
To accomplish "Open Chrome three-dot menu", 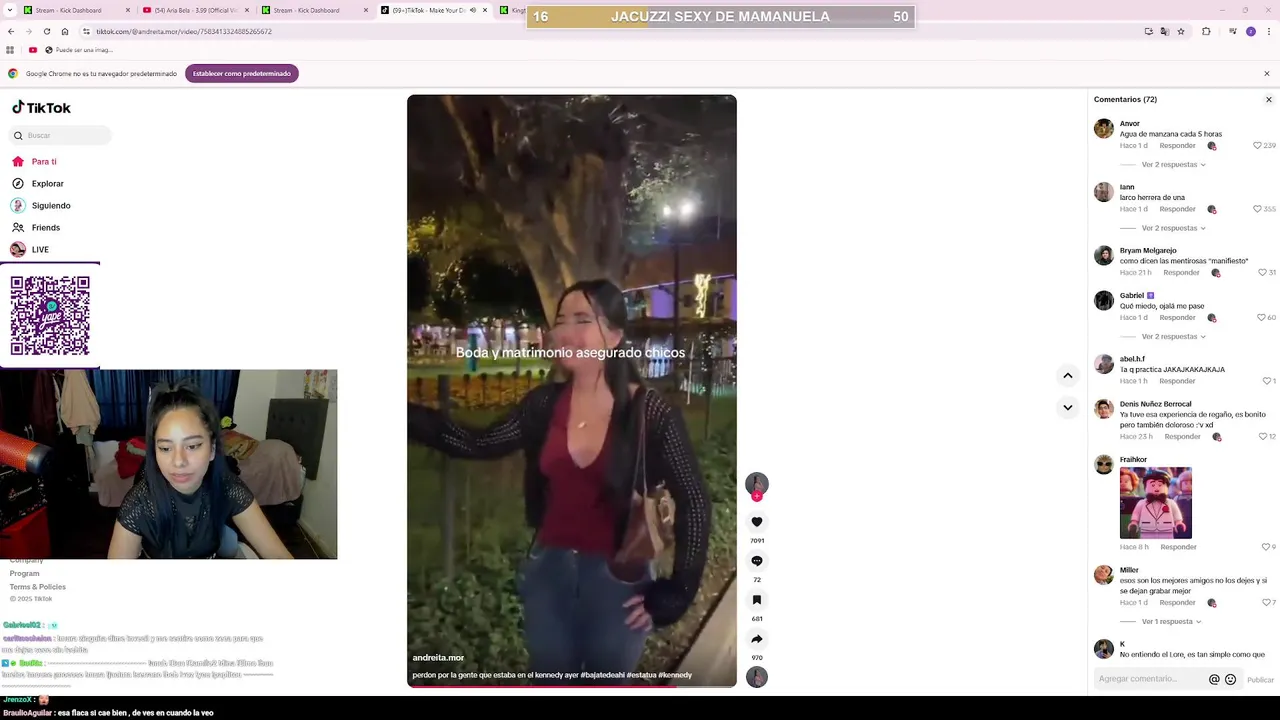I will pyautogui.click(x=1268, y=31).
